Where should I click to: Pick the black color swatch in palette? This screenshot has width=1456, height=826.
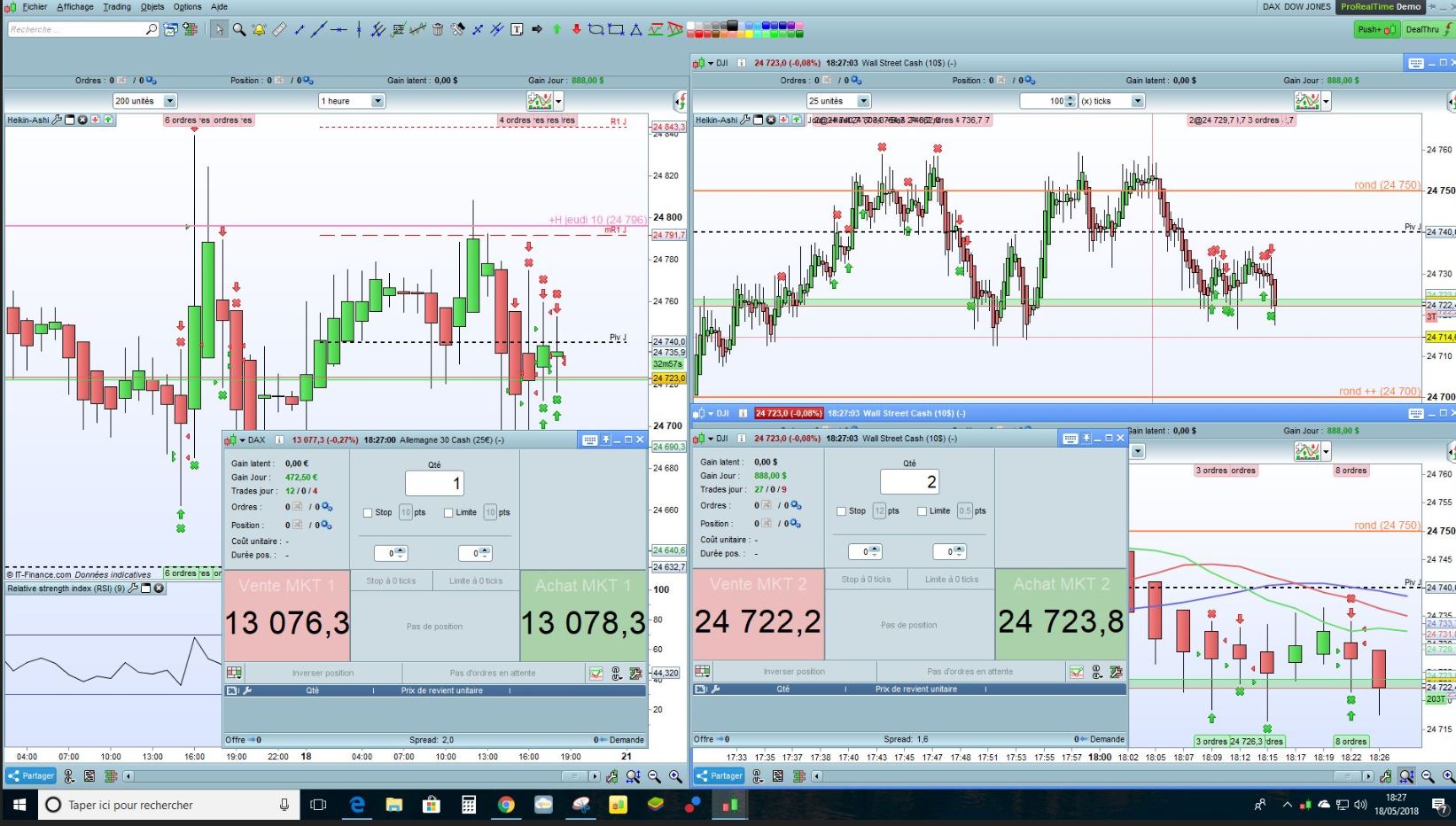[x=732, y=26]
